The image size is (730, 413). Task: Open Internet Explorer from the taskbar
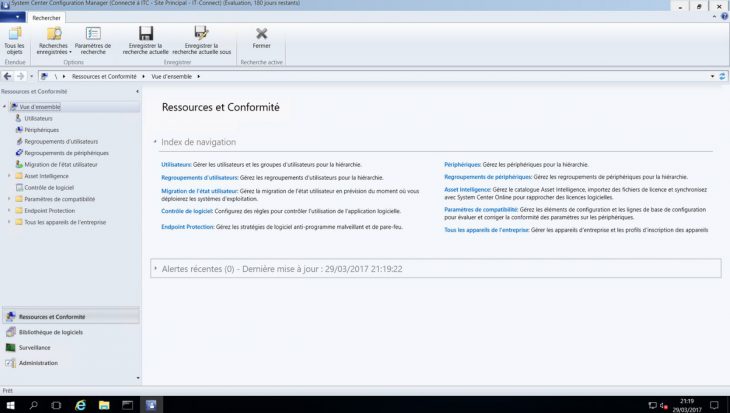point(80,404)
